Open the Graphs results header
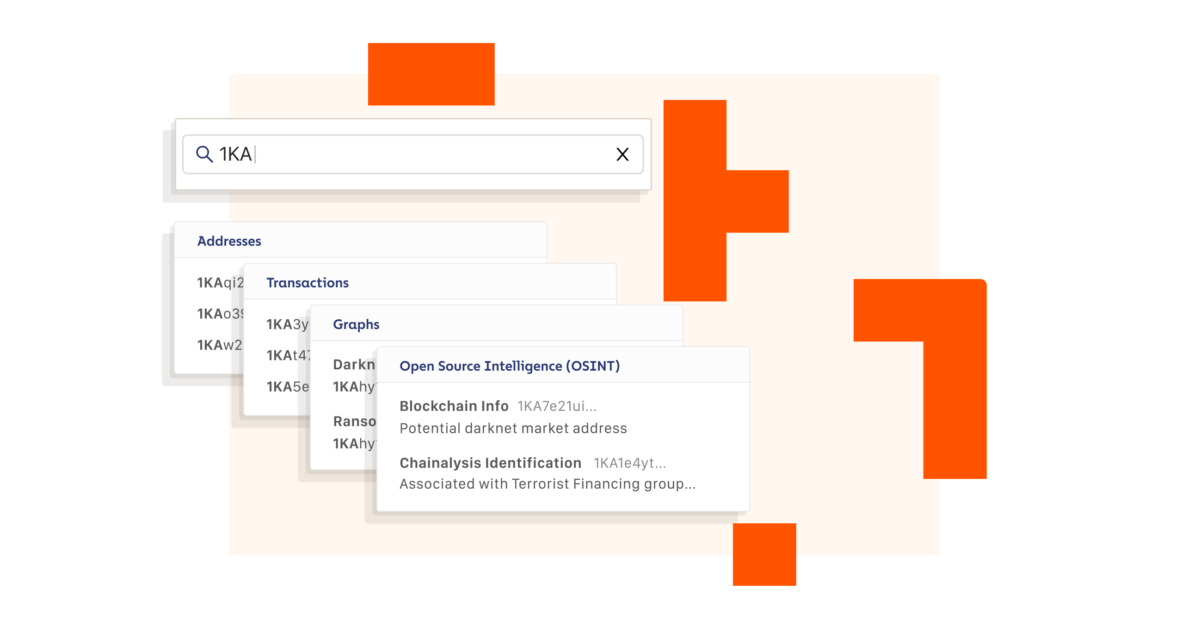This screenshot has width=1200, height=633. [356, 325]
